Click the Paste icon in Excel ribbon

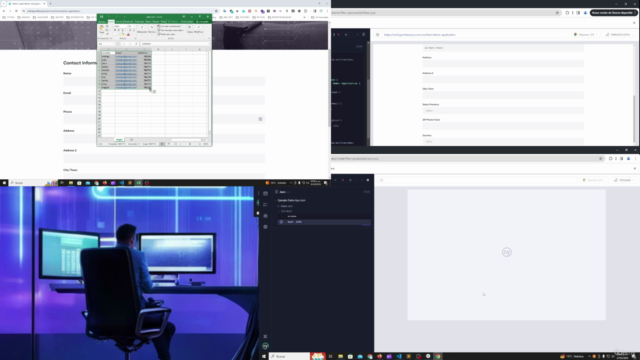(102, 28)
